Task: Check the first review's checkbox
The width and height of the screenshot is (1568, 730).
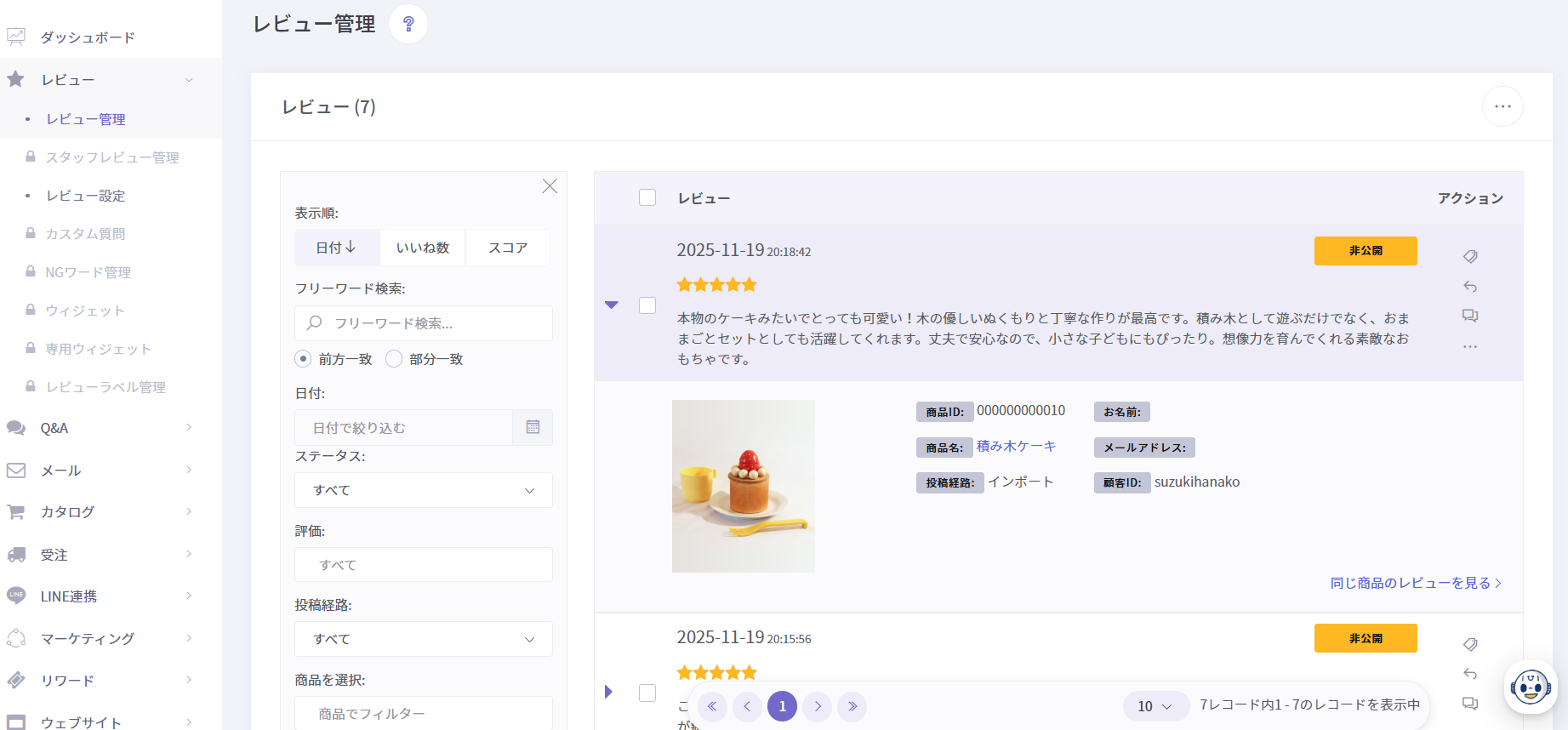Action: point(647,305)
